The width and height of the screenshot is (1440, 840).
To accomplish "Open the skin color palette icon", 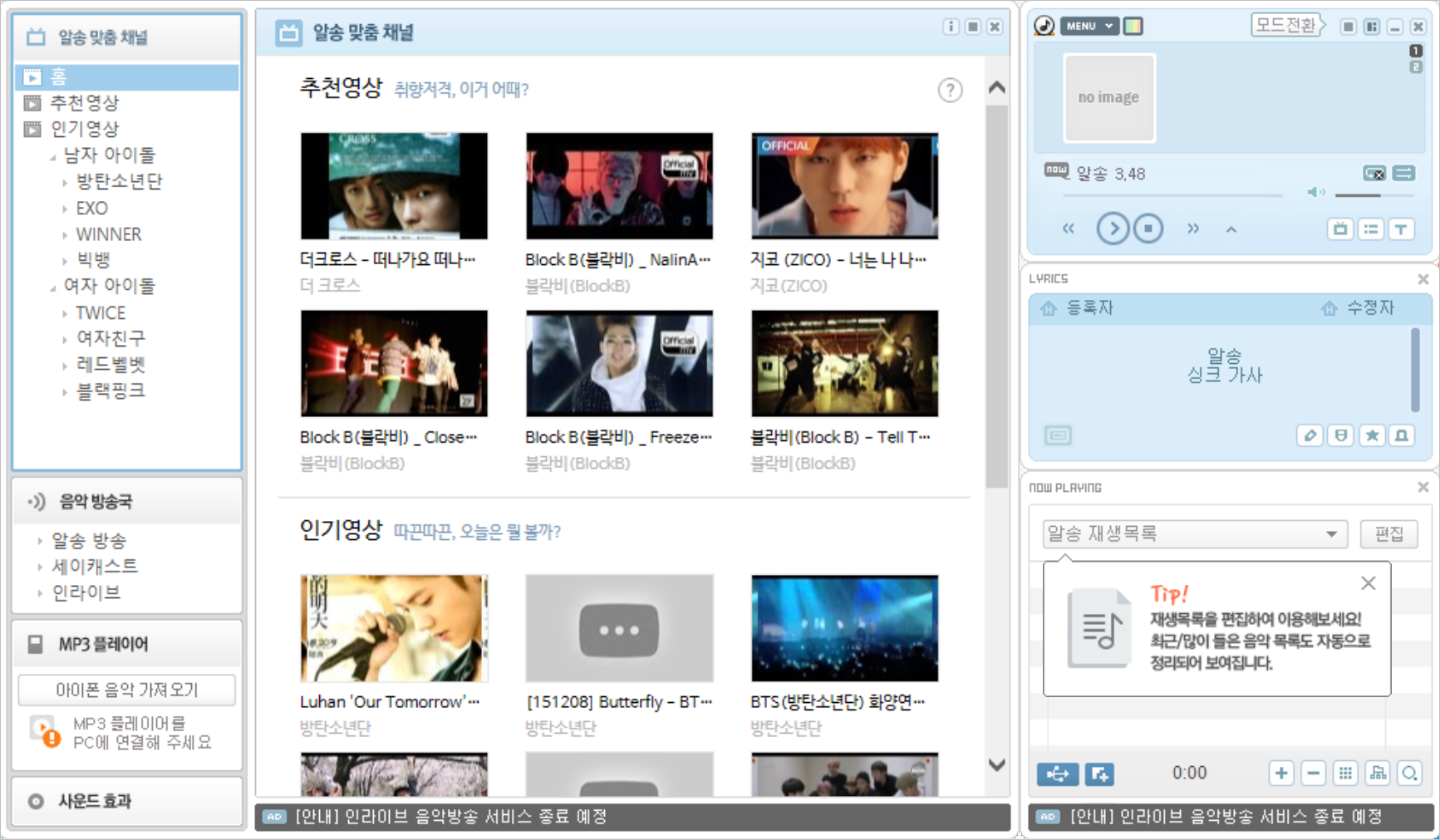I will [x=1133, y=27].
